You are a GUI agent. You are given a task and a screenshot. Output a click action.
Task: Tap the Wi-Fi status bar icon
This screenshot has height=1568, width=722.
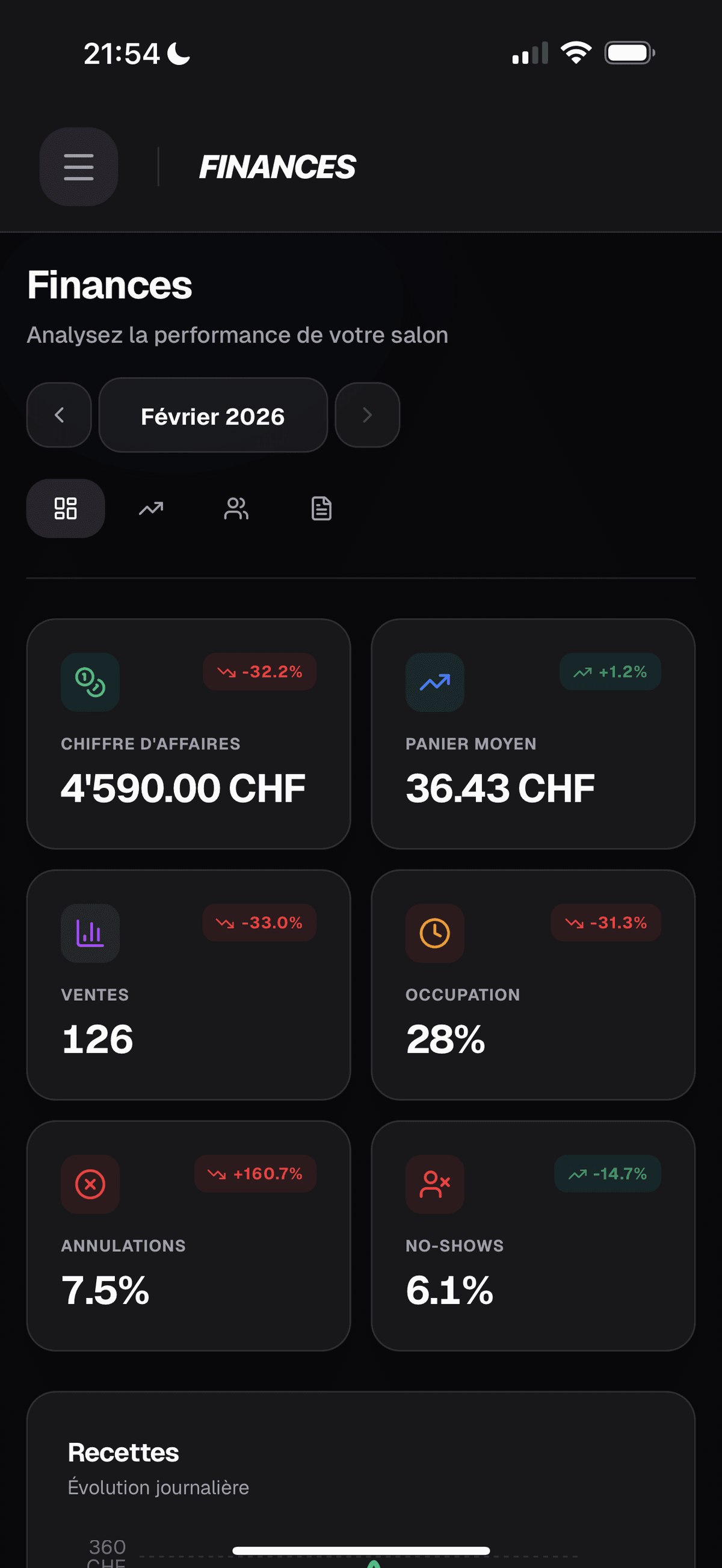point(576,53)
